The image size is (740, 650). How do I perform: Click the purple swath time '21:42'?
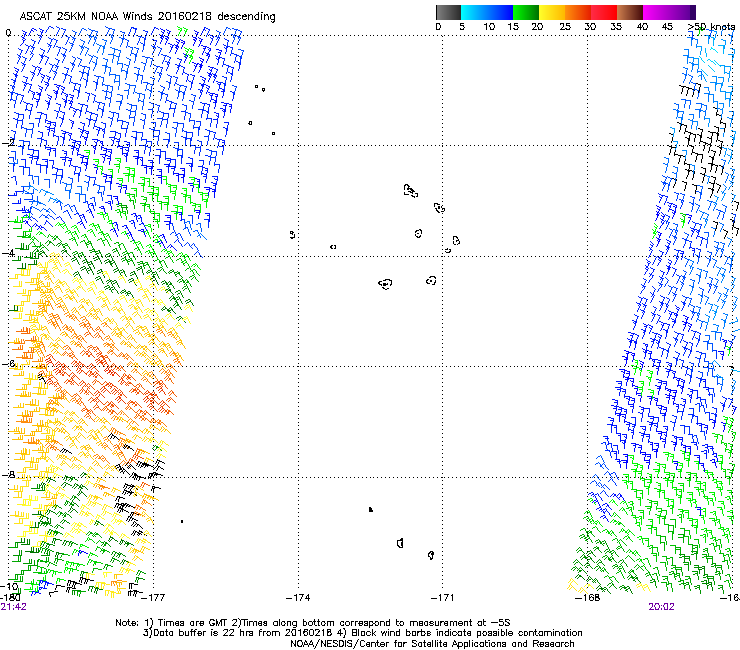13,607
